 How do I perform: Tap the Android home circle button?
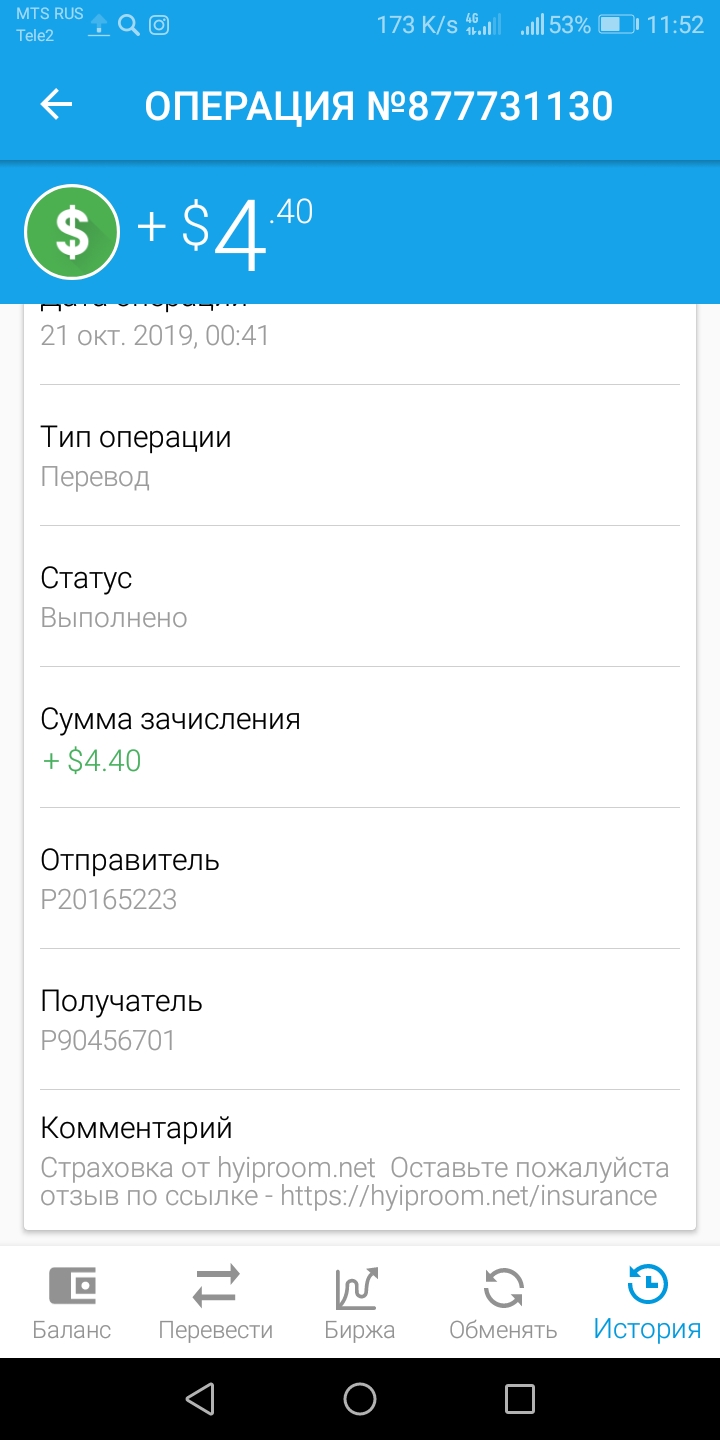click(360, 1398)
